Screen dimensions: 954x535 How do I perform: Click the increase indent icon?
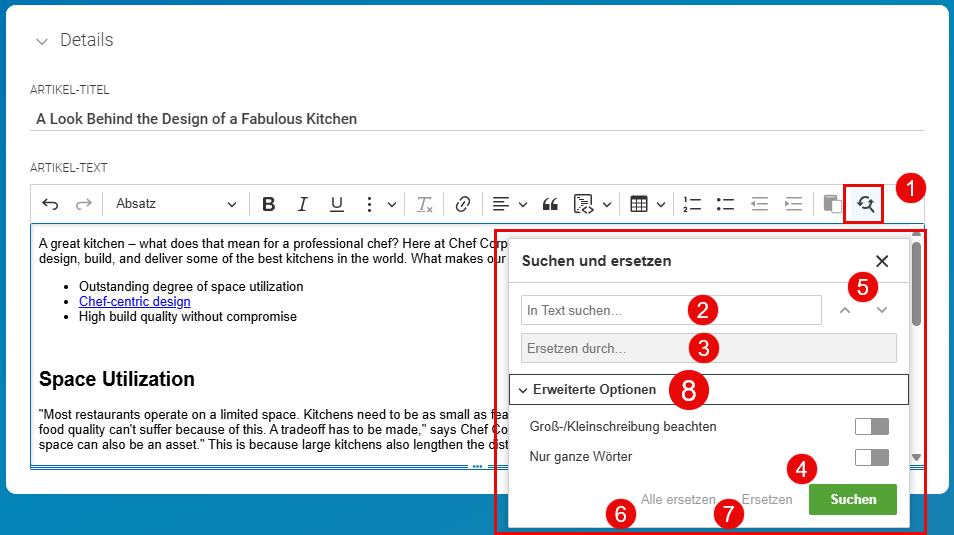(793, 204)
